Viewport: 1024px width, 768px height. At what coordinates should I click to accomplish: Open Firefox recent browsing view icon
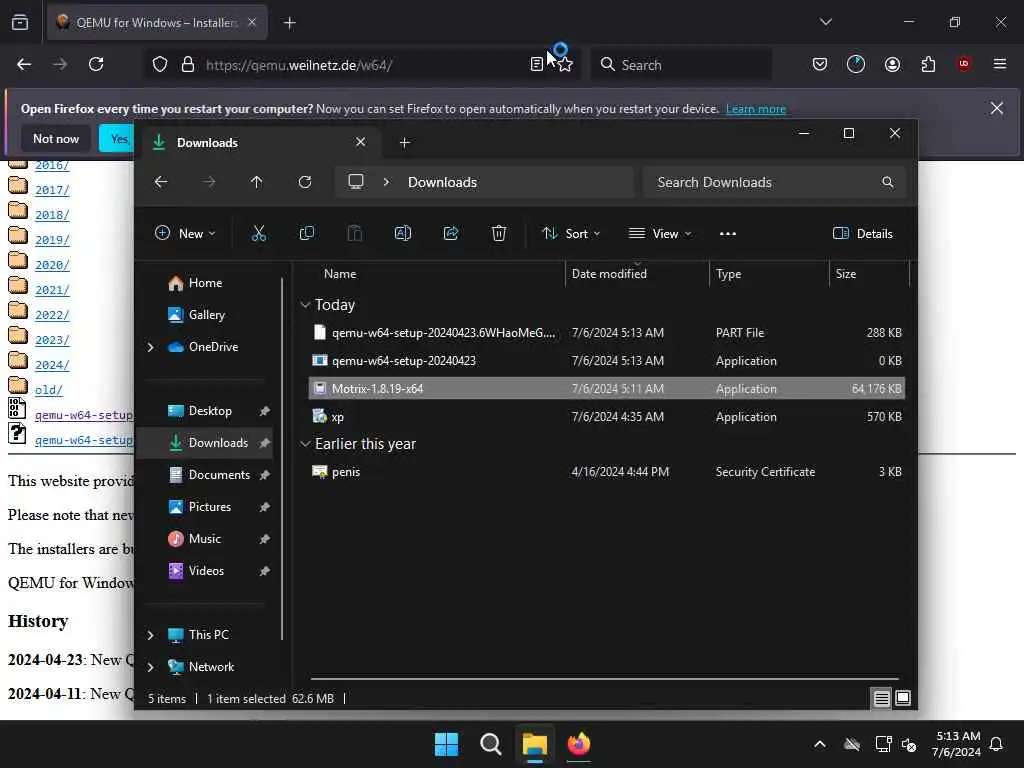pyautogui.click(x=20, y=23)
